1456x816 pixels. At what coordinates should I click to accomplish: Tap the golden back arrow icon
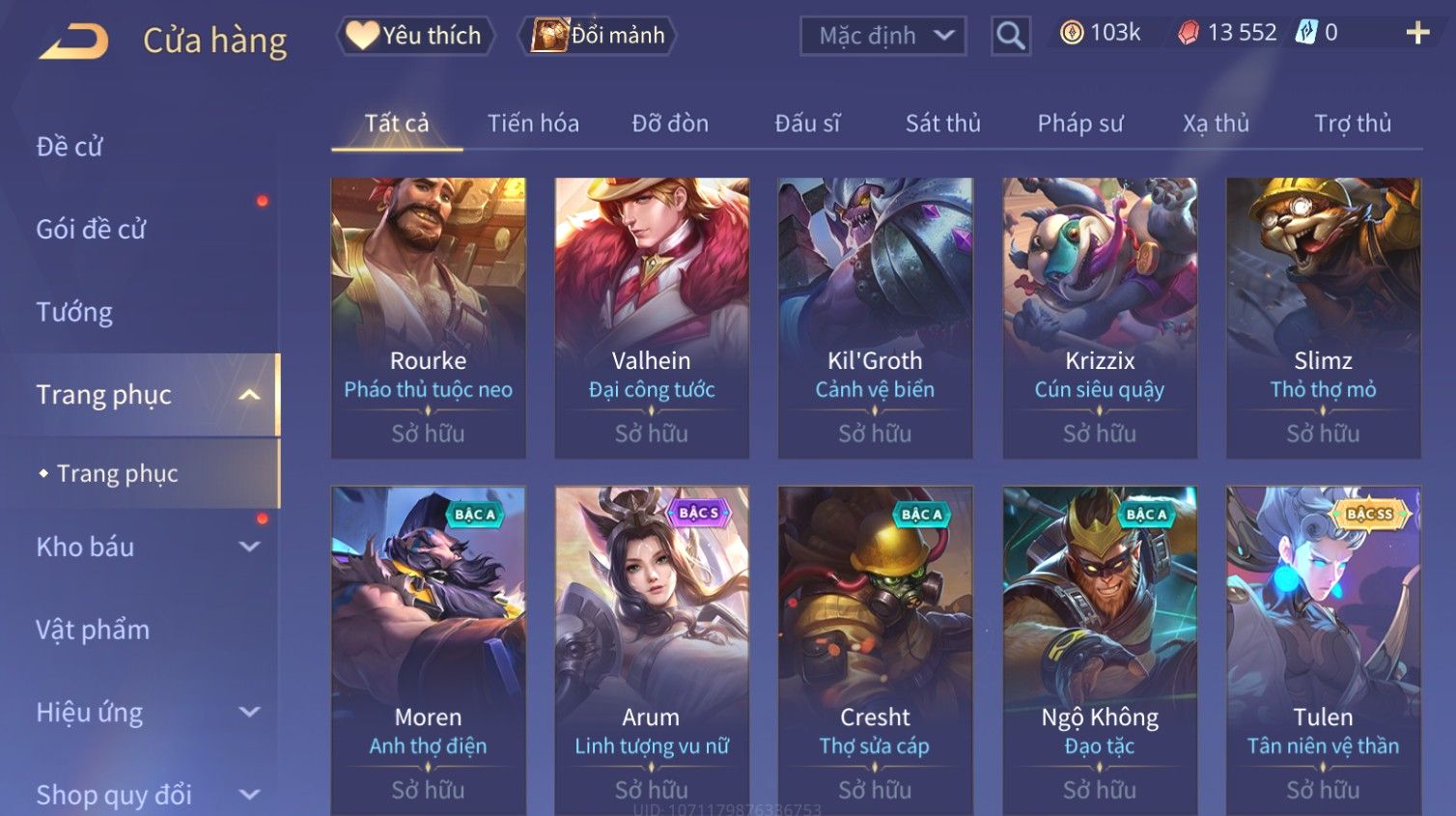[x=74, y=42]
